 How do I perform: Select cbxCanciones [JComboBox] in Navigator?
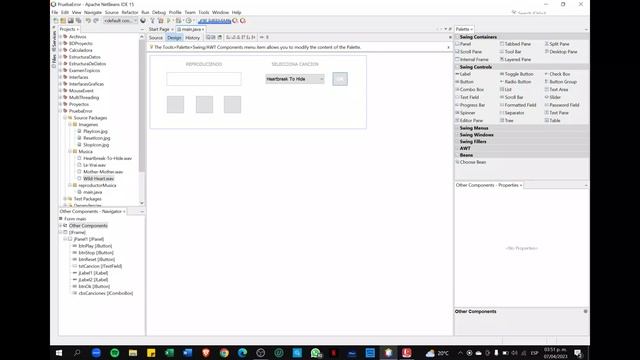point(105,293)
